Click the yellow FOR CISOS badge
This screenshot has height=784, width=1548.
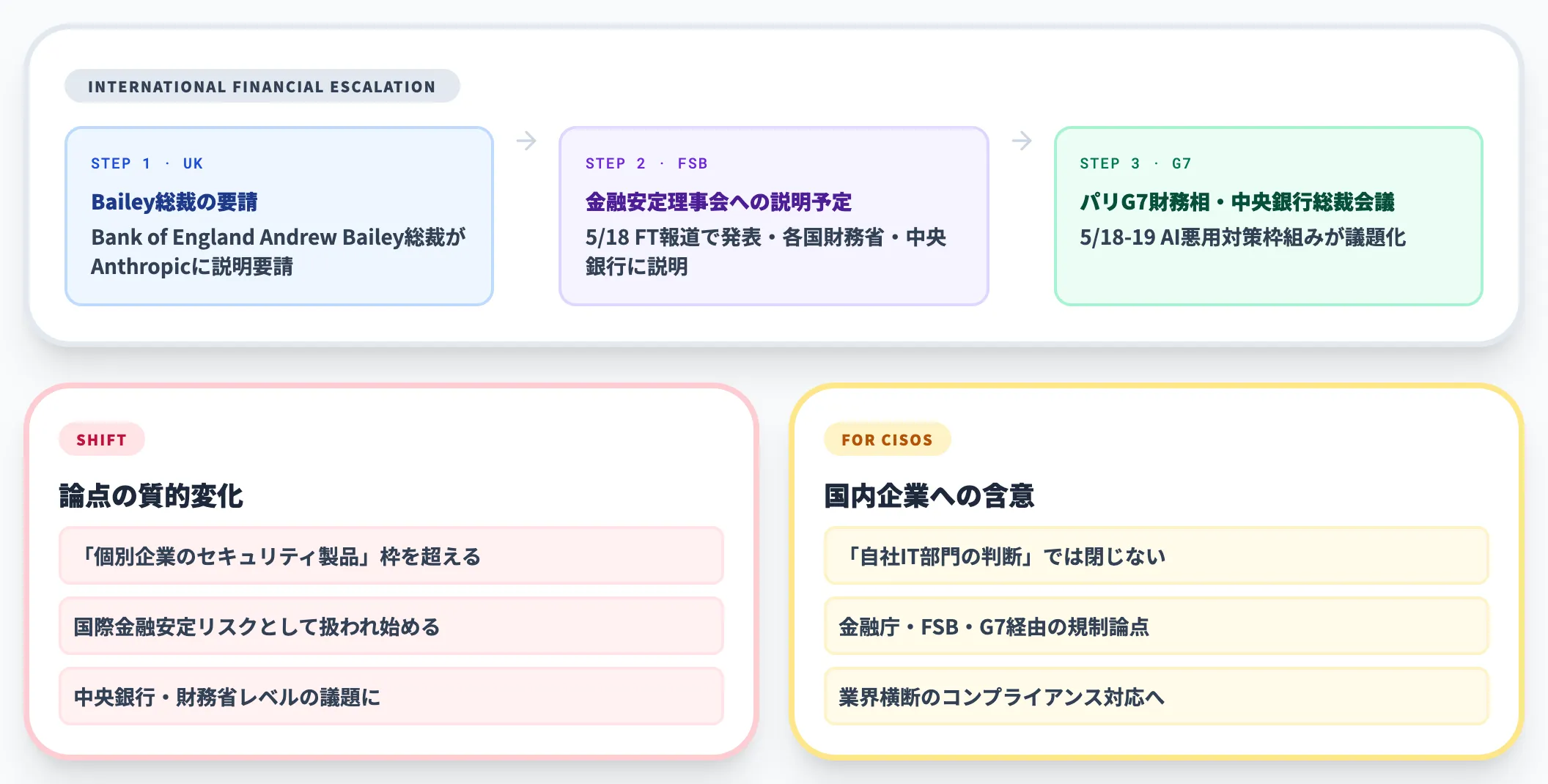click(887, 440)
